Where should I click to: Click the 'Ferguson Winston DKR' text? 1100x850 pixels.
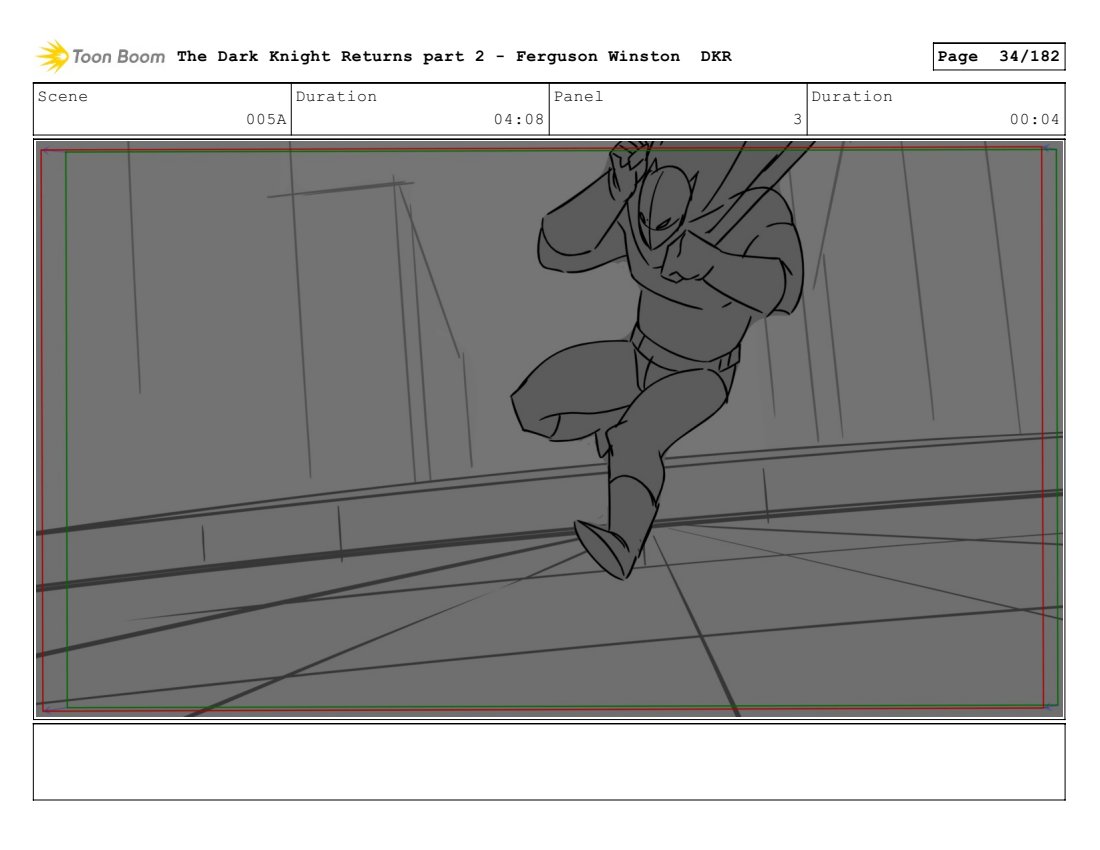click(x=624, y=56)
